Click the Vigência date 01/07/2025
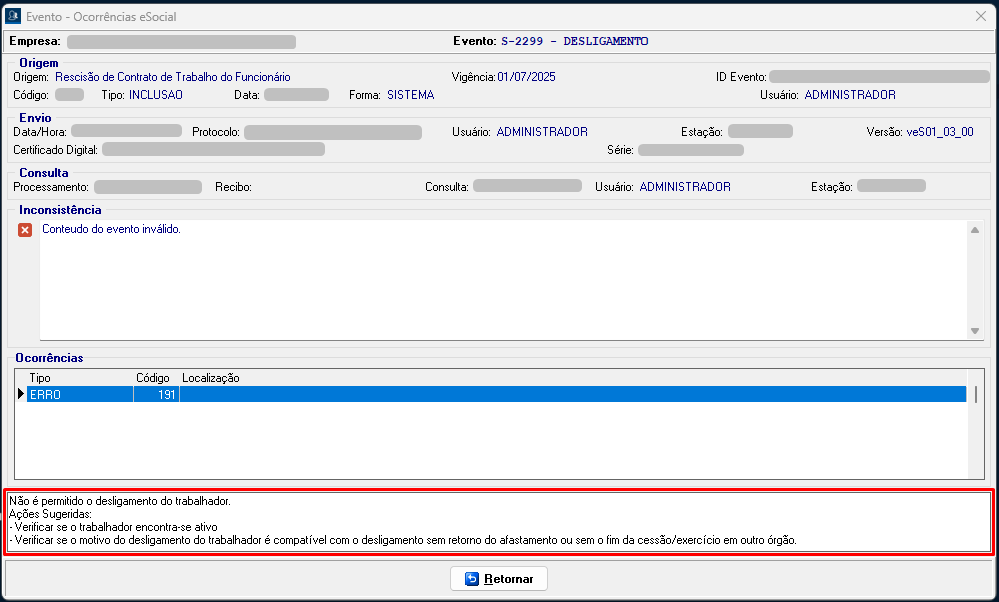This screenshot has width=999, height=602. click(x=526, y=77)
